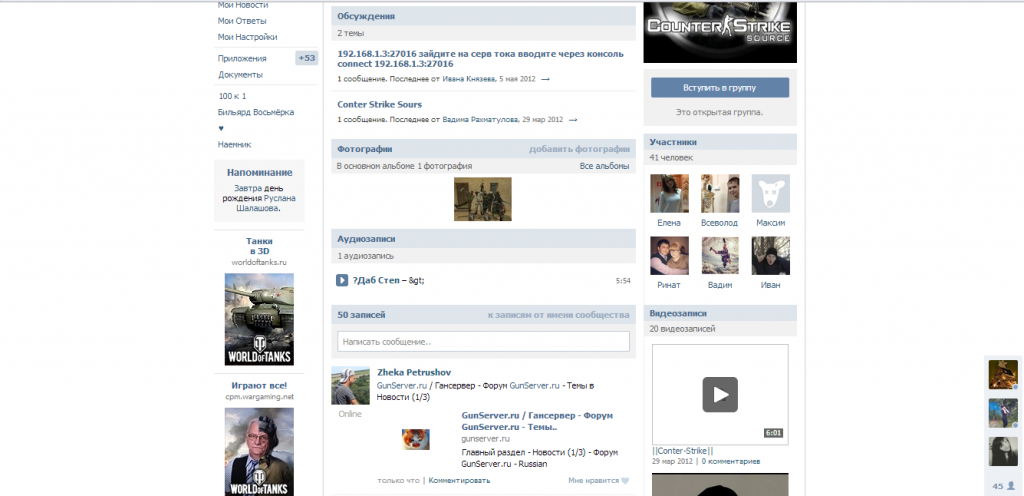This screenshot has width=1024, height=496.
Task: Click the GunServer.ru link preview icon
Action: [417, 438]
